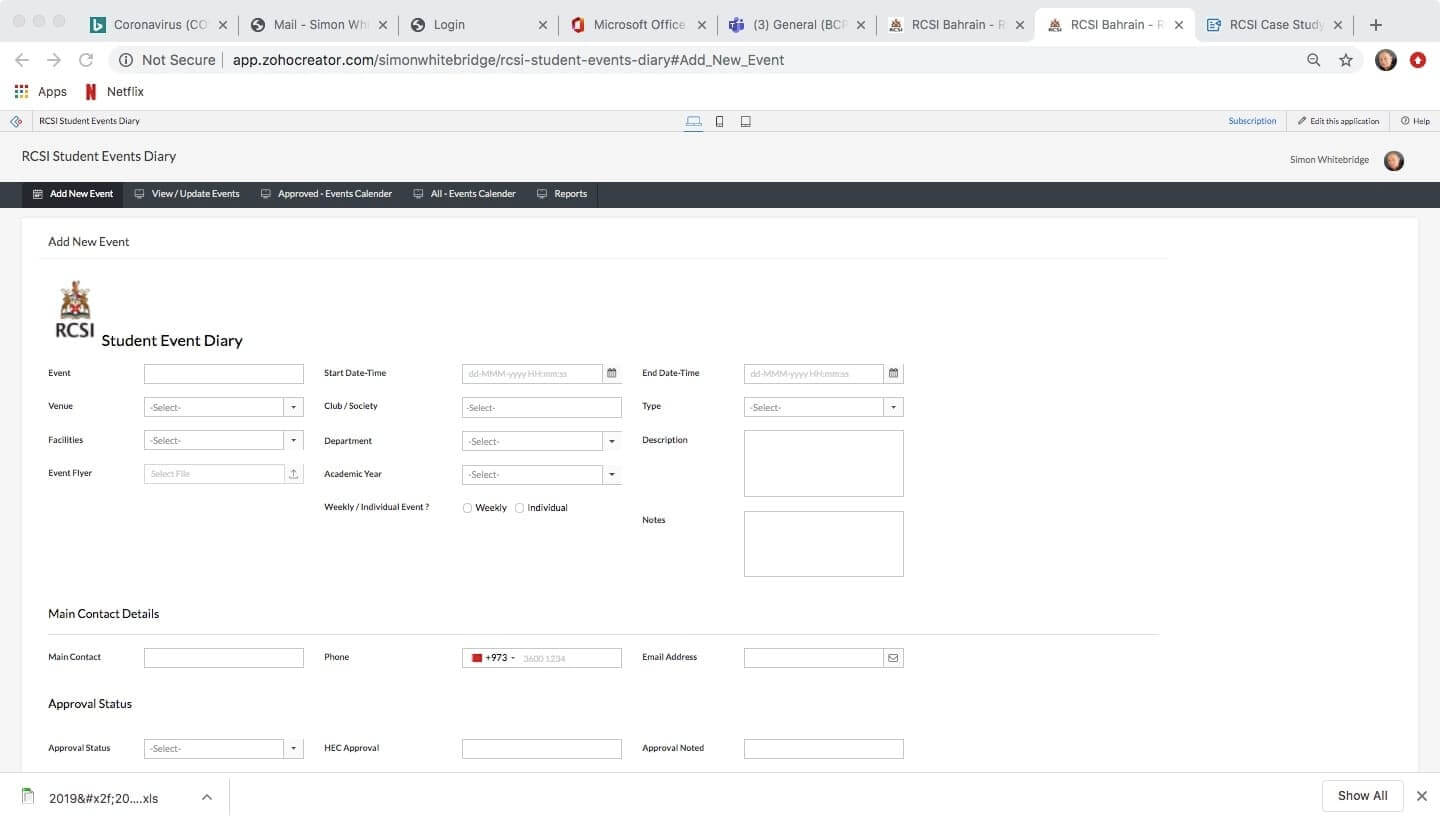This screenshot has width=1440, height=821.
Task: Open Chrome profile picture in toolbar
Action: (x=1386, y=60)
